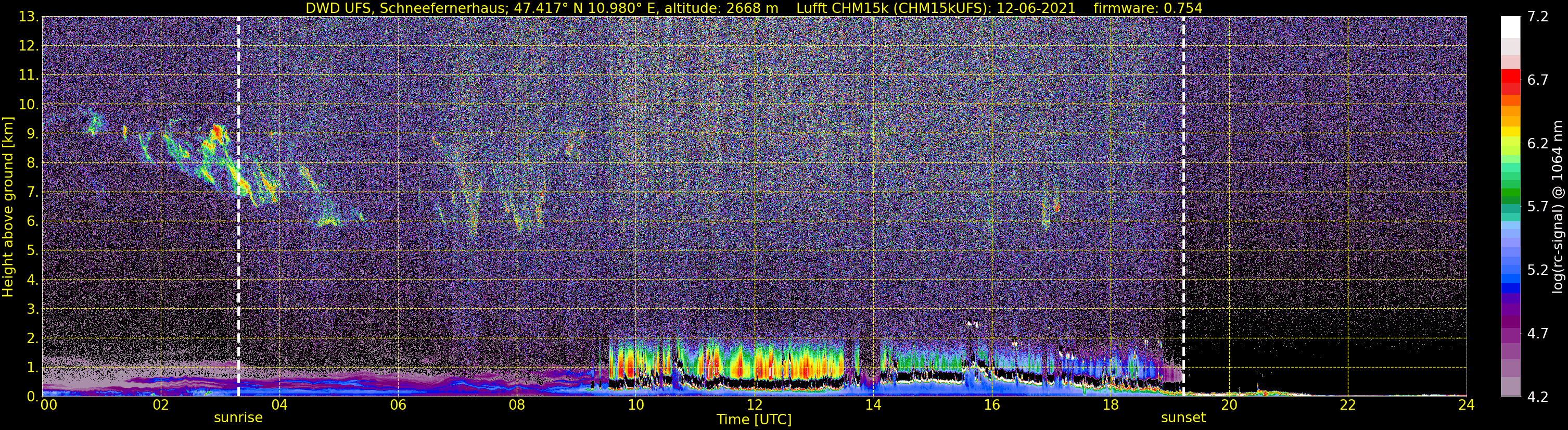Click the 'sunset' label below the time axis
1568x430 pixels.
pos(1183,418)
